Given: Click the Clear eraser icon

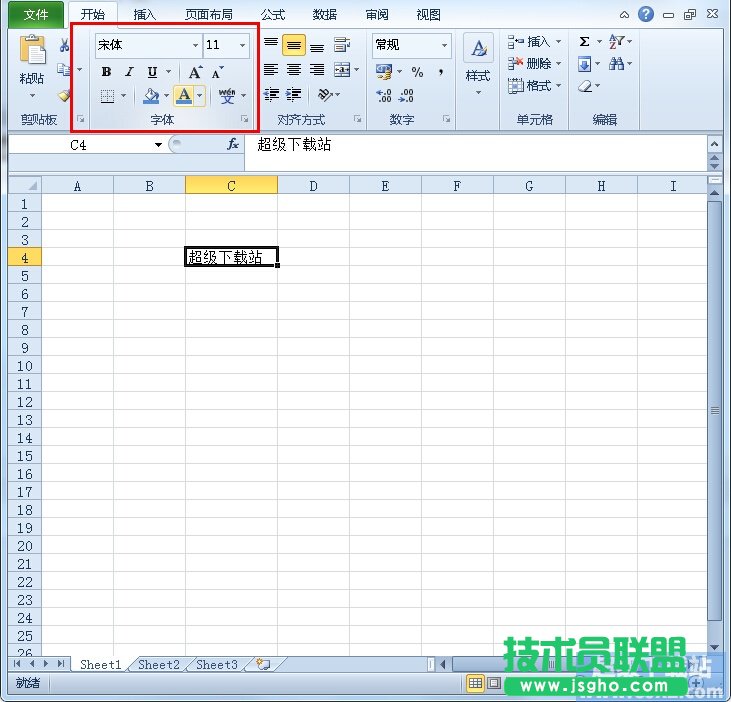Looking at the screenshot, I should click(x=585, y=86).
